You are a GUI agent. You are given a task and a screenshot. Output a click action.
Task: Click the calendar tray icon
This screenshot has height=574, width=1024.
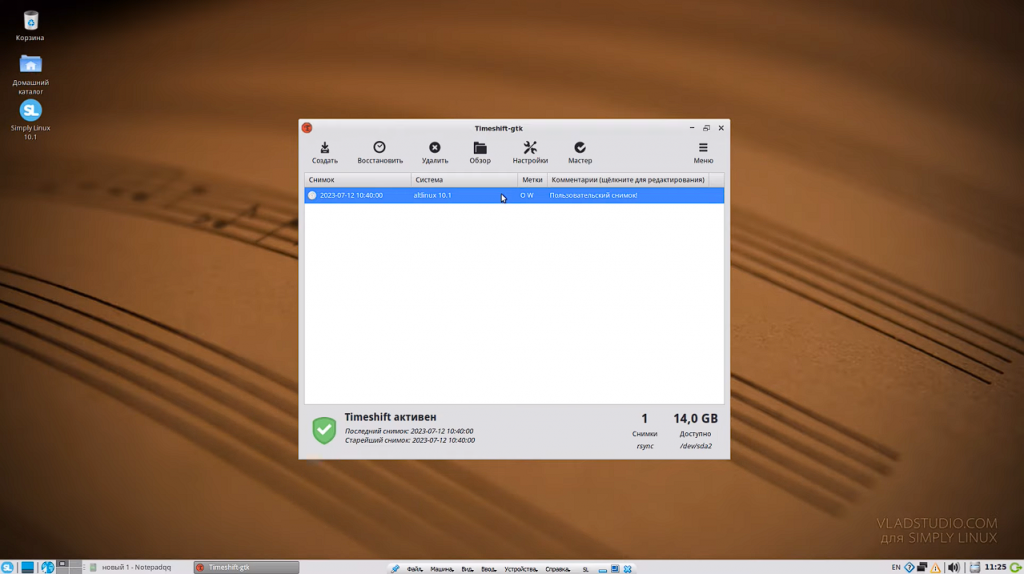974,567
